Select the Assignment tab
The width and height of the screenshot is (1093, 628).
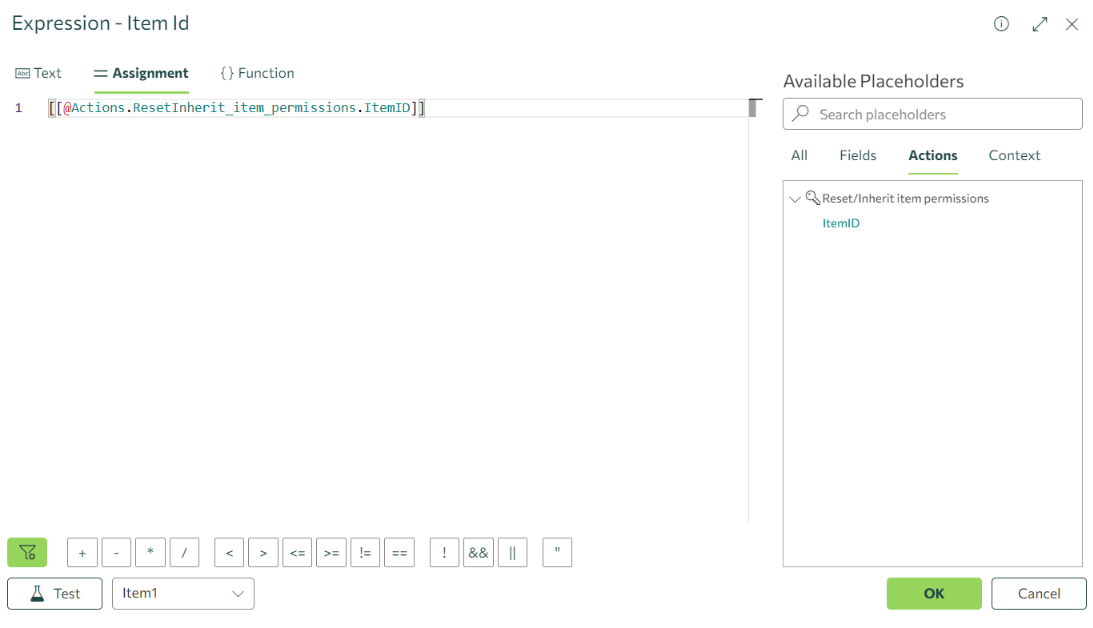click(142, 73)
